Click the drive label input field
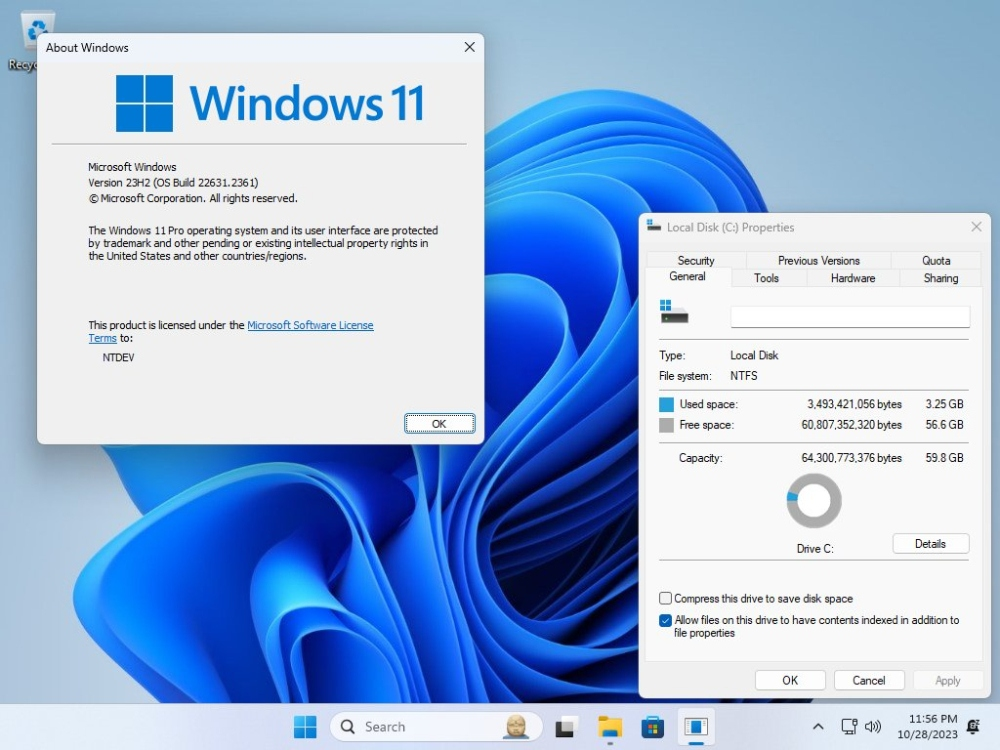Screen dimensions: 1000x750 tap(849, 316)
